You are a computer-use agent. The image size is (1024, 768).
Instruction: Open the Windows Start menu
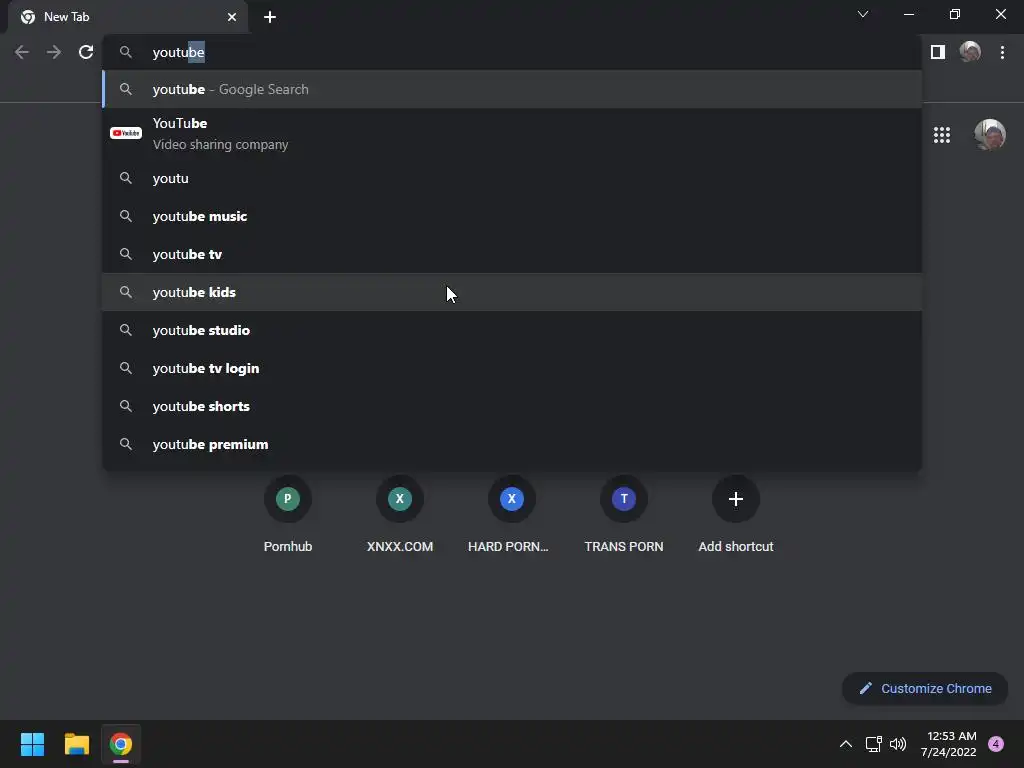32,744
